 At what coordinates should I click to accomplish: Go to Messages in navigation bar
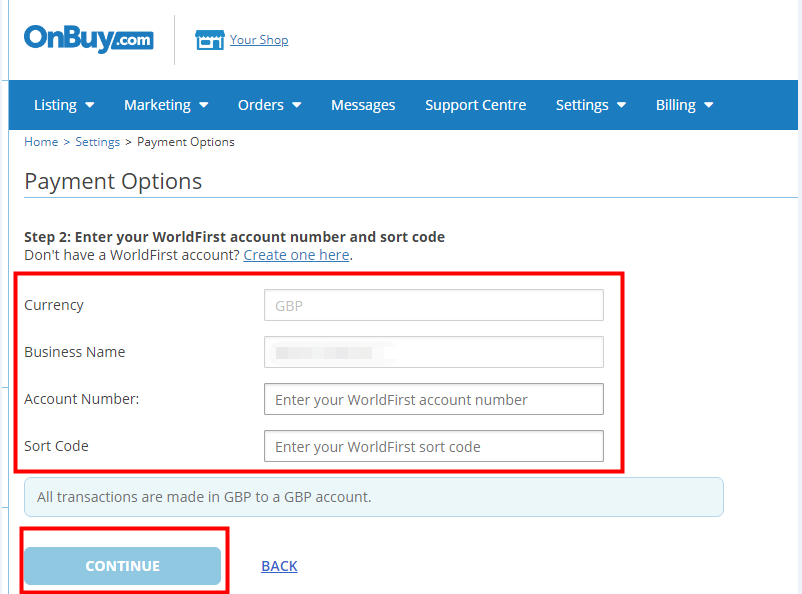click(x=363, y=105)
